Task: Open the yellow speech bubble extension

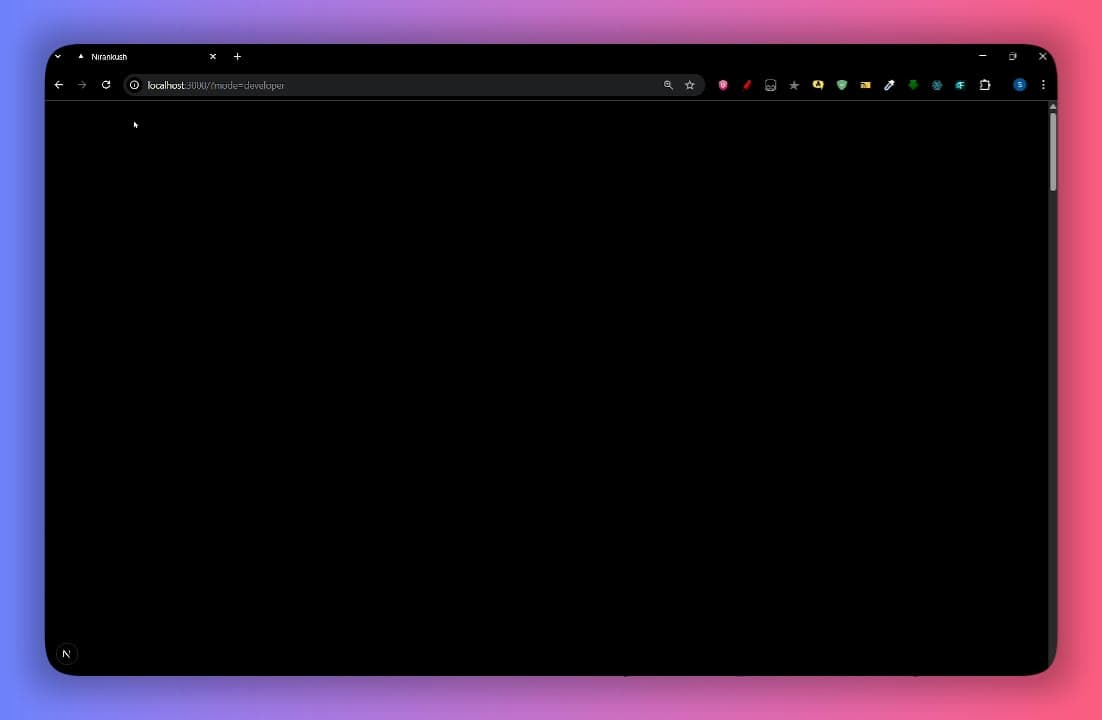Action: click(x=818, y=85)
